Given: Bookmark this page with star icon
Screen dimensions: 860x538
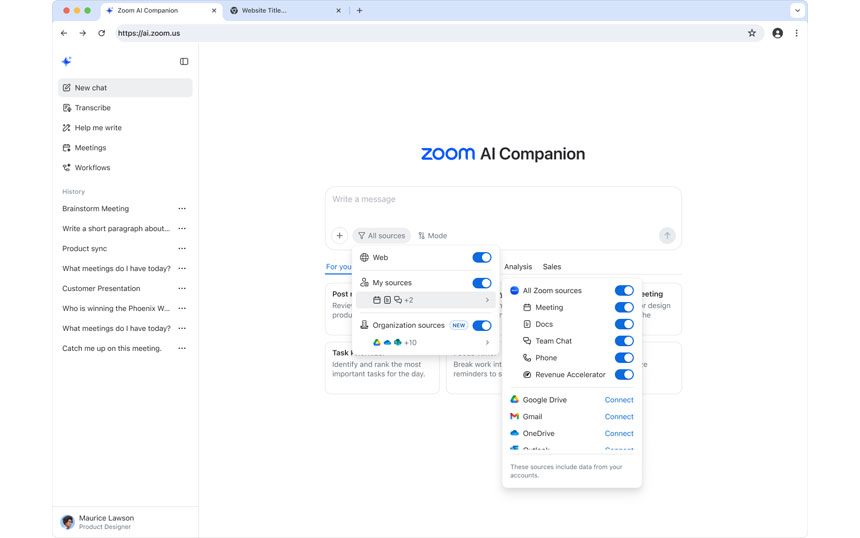Looking at the screenshot, I should point(751,33).
